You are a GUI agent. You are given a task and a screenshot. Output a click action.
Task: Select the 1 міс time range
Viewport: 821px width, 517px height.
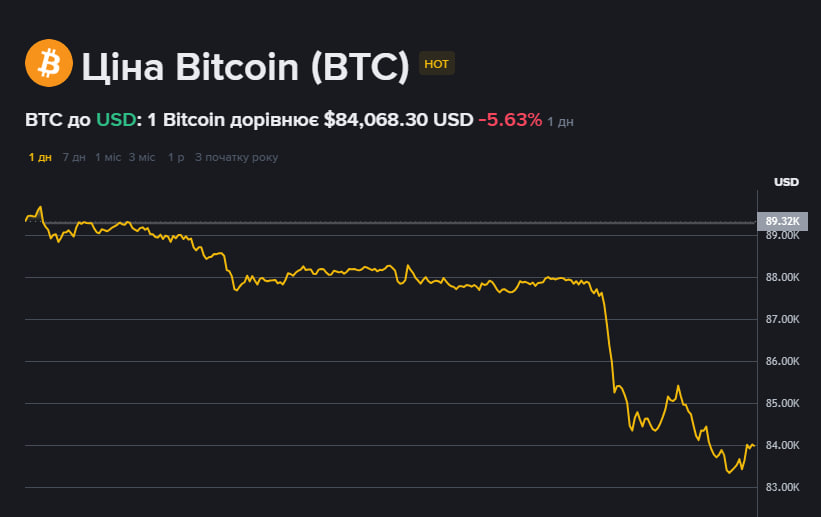pos(107,157)
